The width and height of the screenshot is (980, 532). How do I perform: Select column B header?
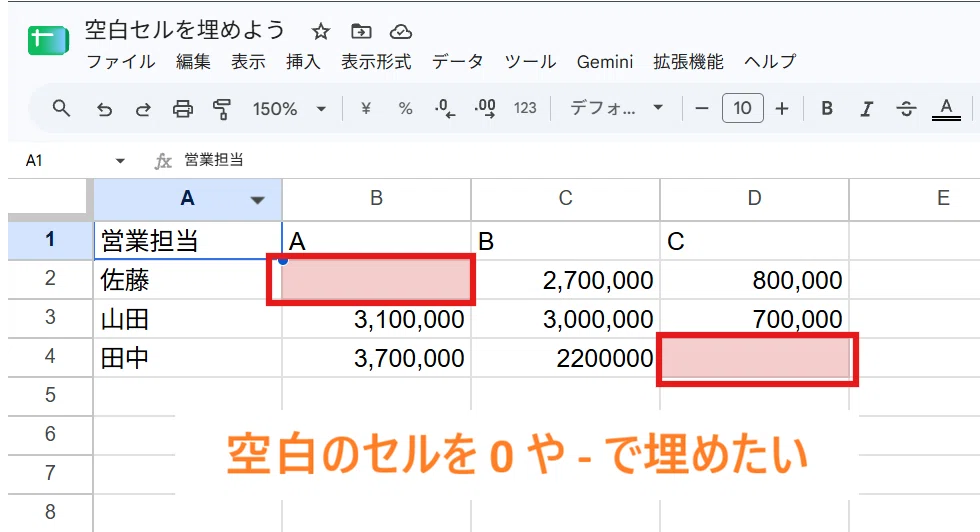[x=376, y=199]
